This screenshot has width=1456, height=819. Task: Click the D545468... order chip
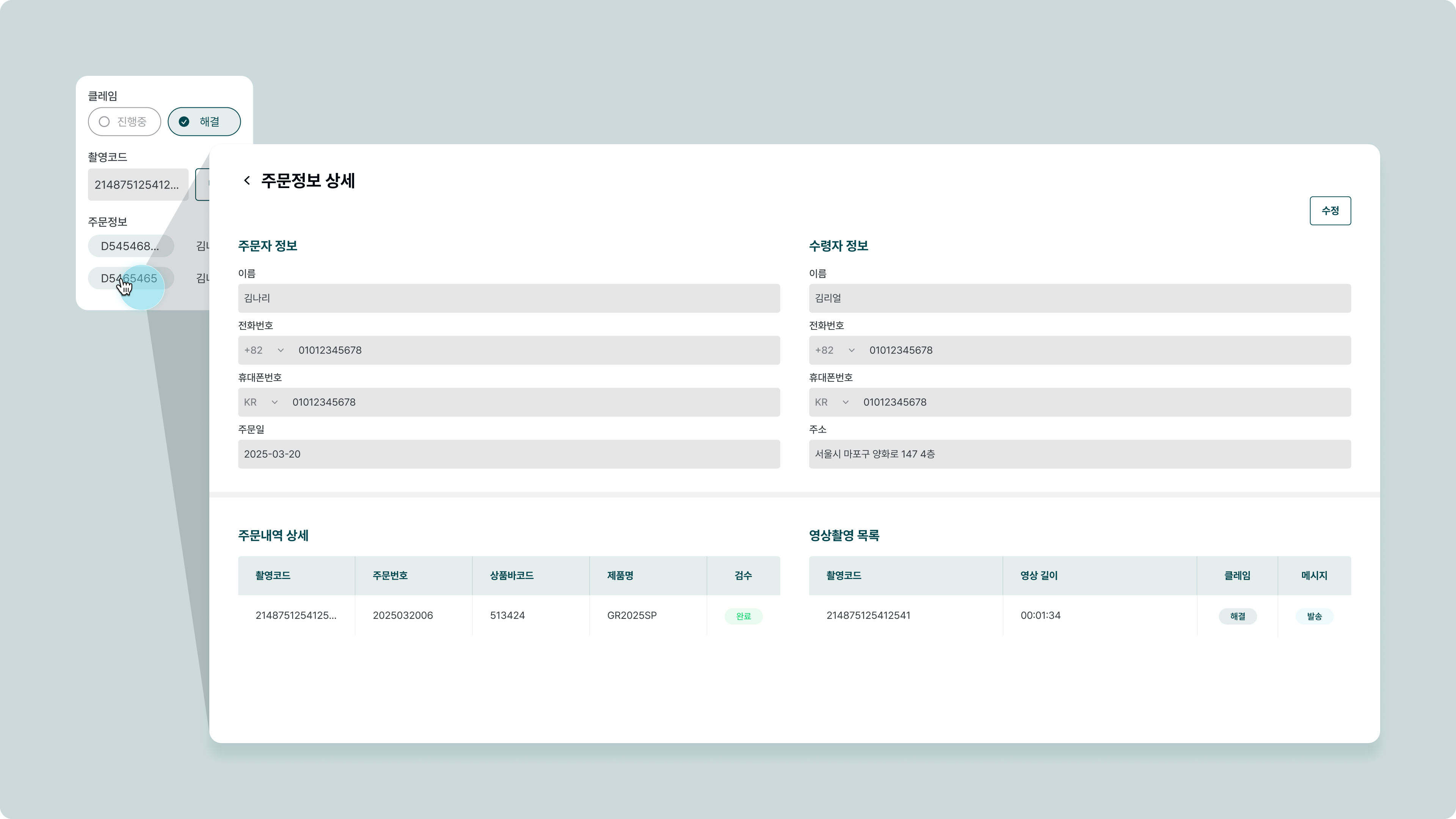(x=130, y=246)
